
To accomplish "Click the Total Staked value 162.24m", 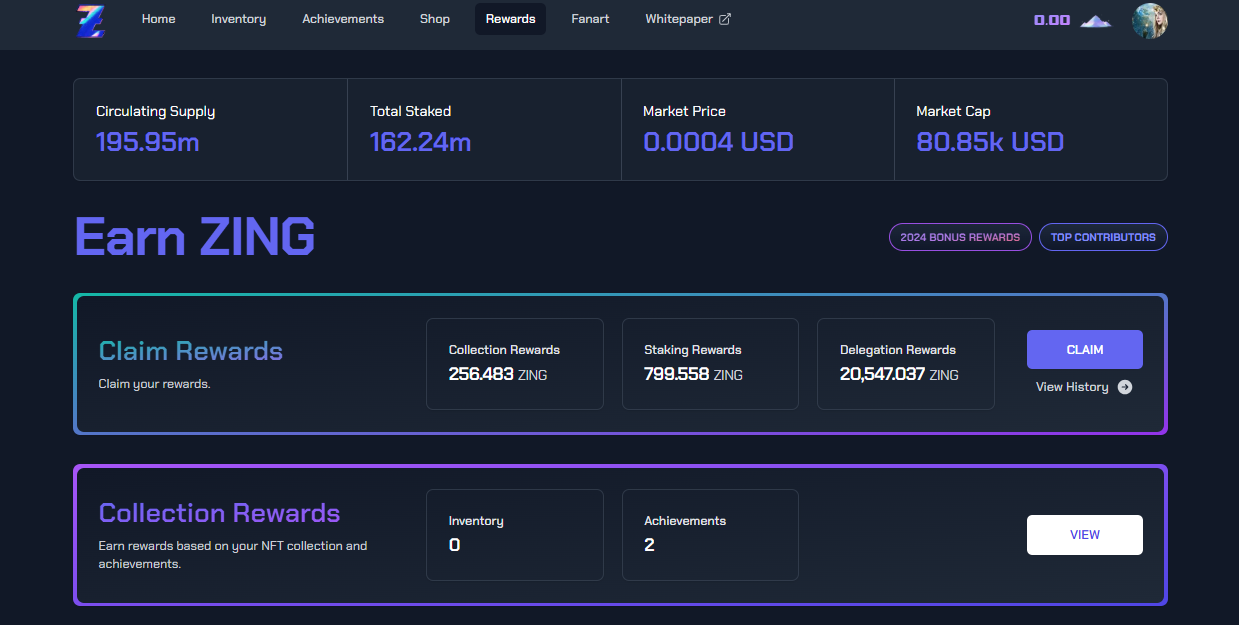I will click(420, 142).
